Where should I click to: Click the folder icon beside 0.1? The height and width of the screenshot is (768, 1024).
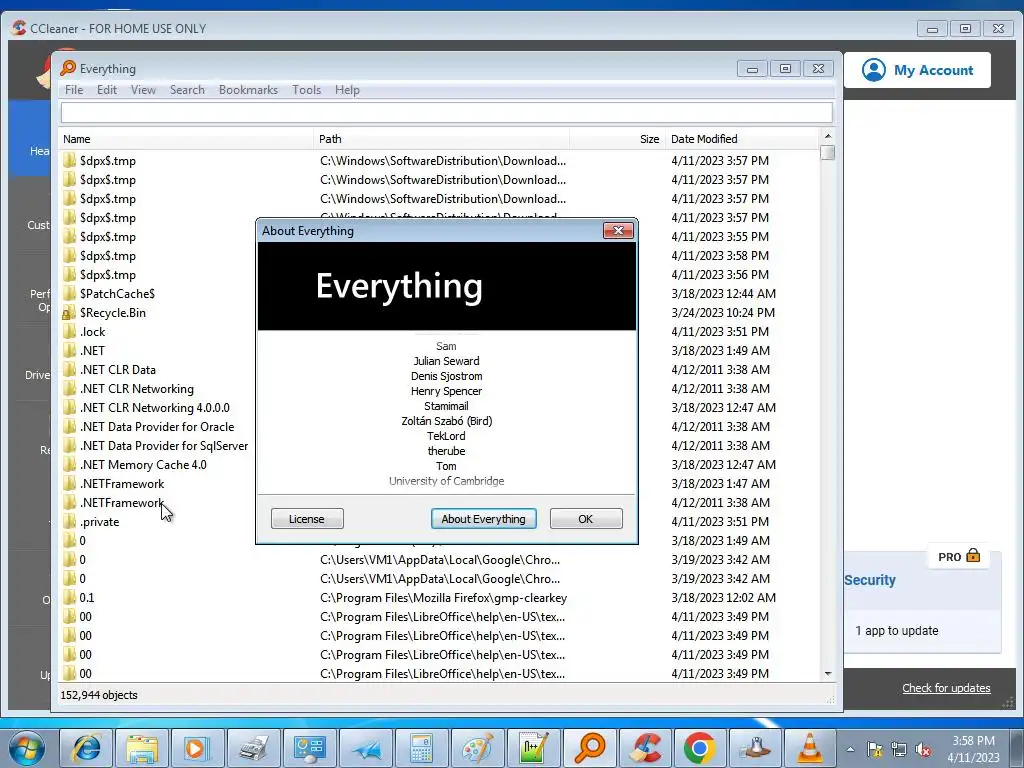pos(69,597)
